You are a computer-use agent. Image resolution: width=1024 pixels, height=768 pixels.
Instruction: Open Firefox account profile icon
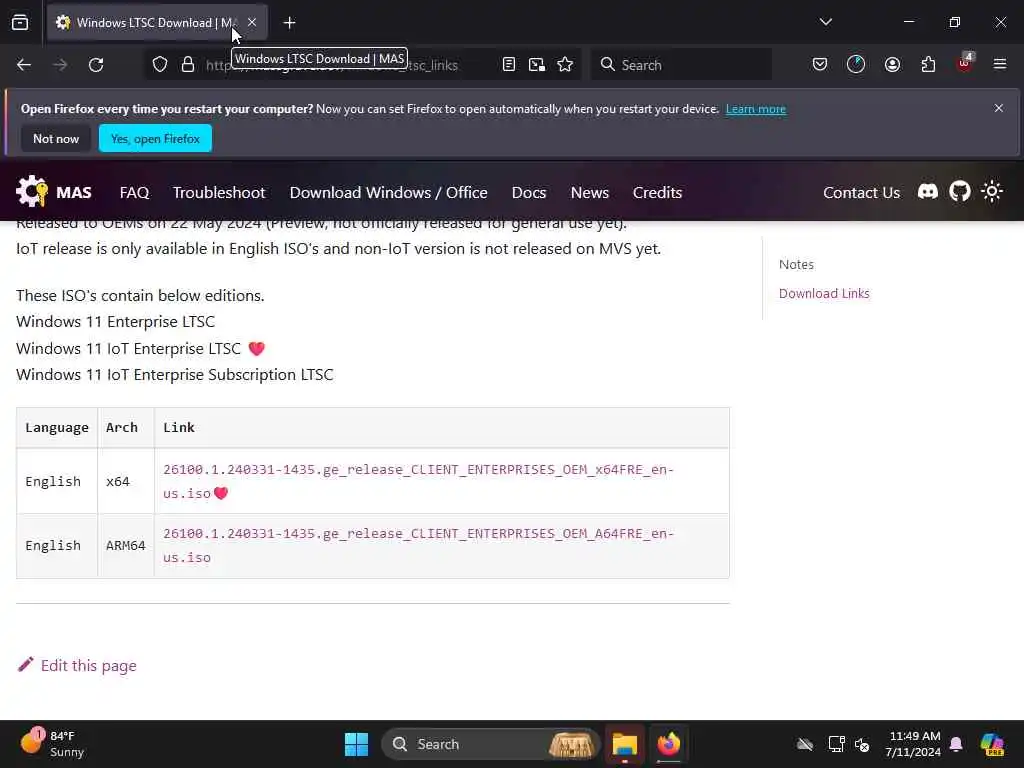[892, 64]
